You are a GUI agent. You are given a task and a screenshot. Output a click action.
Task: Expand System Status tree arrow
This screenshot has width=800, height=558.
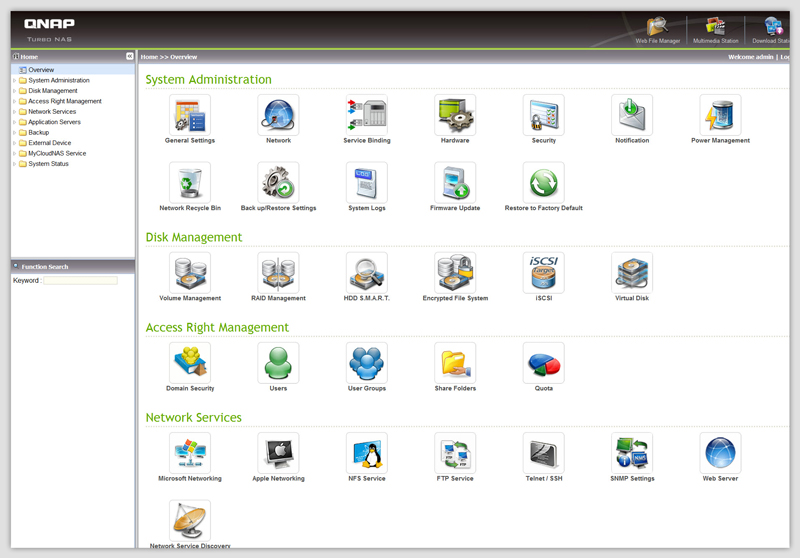coord(14,164)
